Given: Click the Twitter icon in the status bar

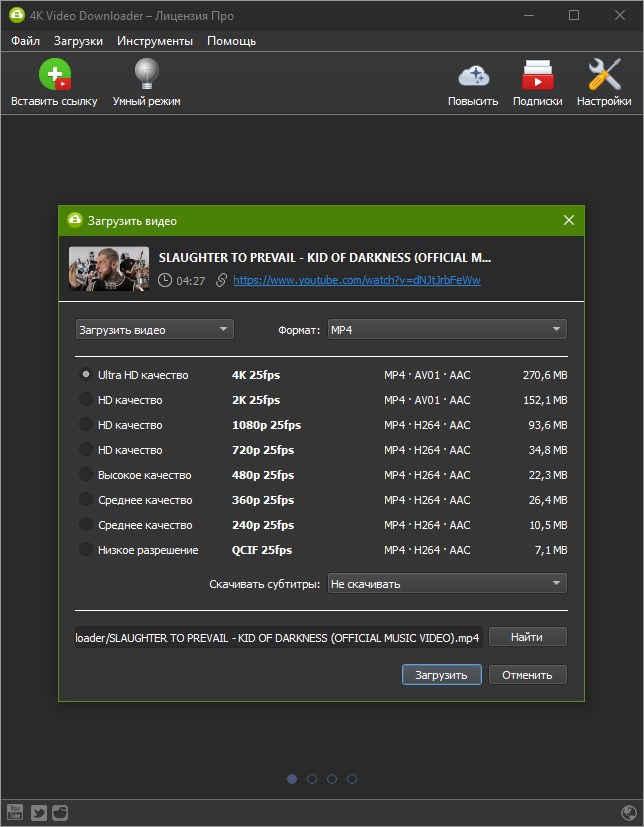Looking at the screenshot, I should coord(38,812).
